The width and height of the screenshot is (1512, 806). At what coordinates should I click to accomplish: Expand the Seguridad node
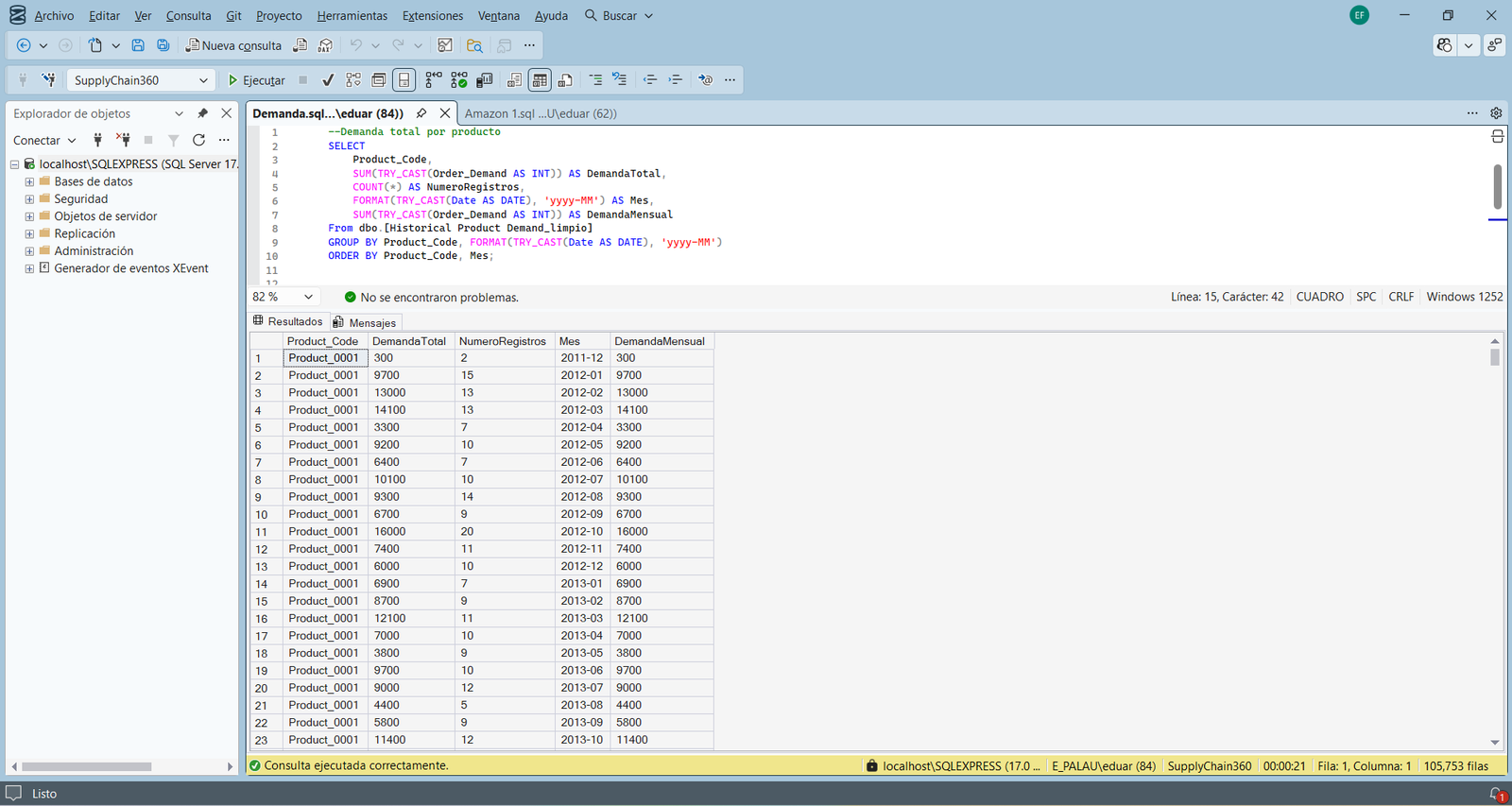29,199
